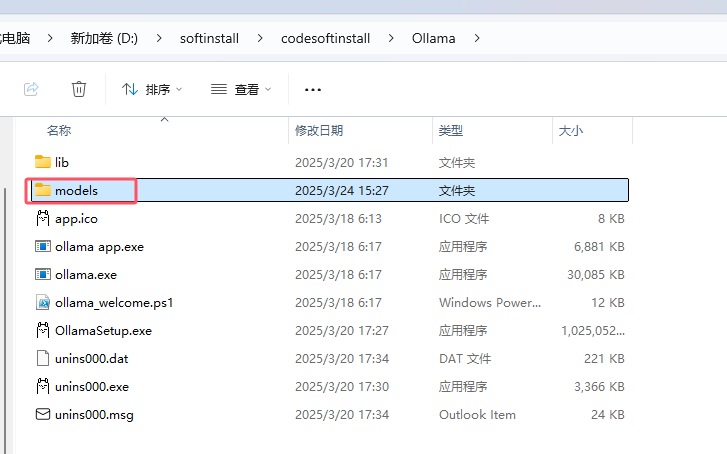Select the unins000.msg envelope icon
The image size is (727, 454).
coord(43,414)
